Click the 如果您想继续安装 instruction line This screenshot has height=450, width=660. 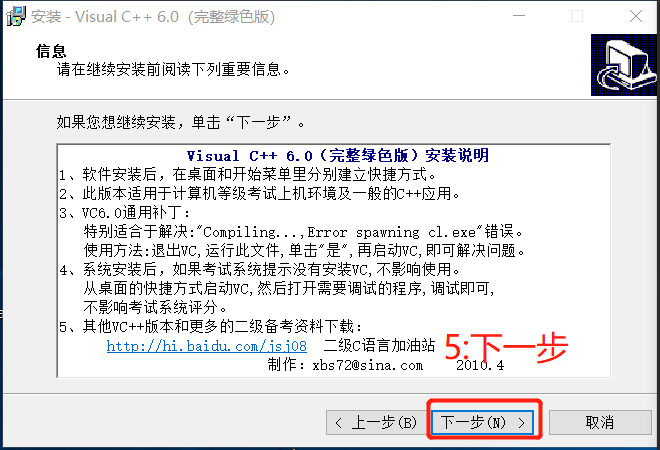181,122
